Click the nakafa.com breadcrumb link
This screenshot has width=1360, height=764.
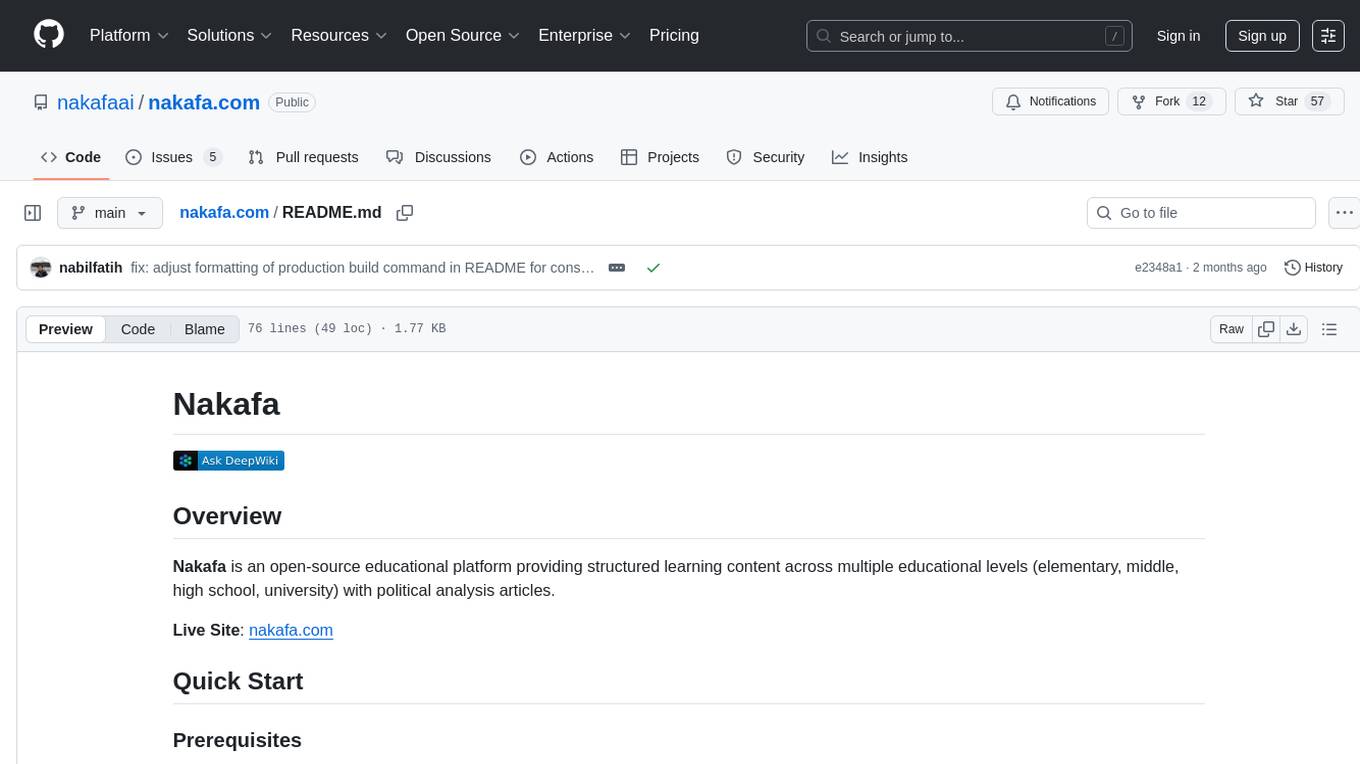point(224,212)
